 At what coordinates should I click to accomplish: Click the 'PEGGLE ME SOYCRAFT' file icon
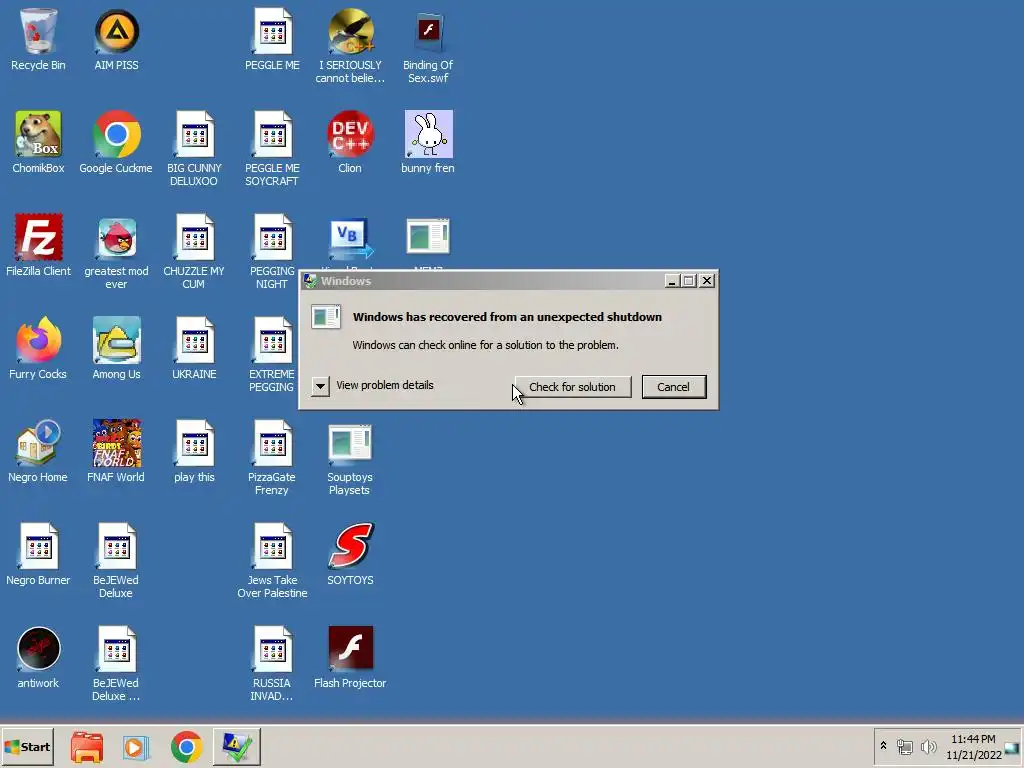[x=272, y=149]
